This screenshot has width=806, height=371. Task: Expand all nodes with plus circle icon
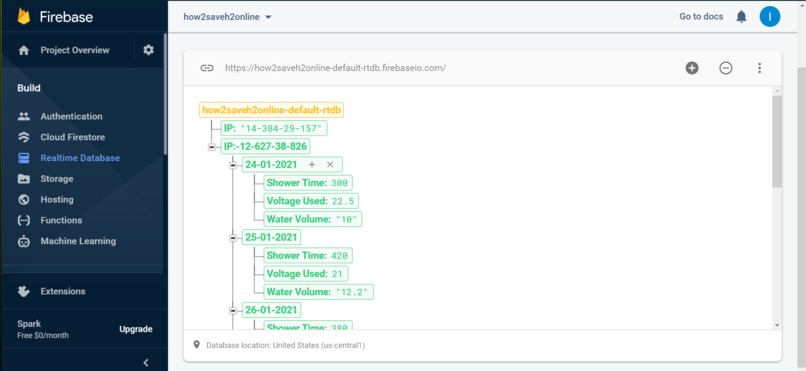pos(692,68)
